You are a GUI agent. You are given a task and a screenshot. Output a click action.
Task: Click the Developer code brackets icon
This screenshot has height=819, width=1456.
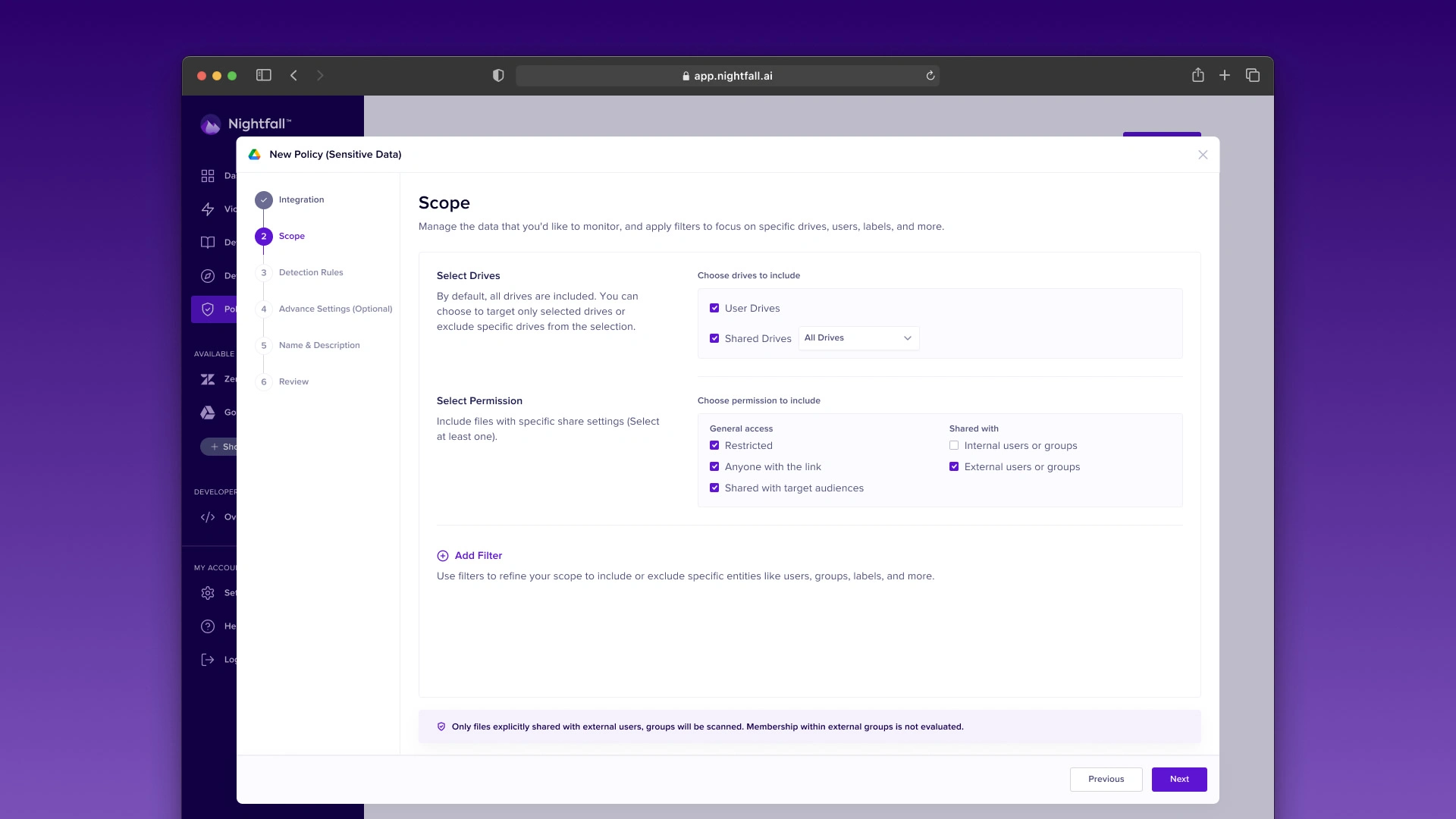[x=208, y=517]
